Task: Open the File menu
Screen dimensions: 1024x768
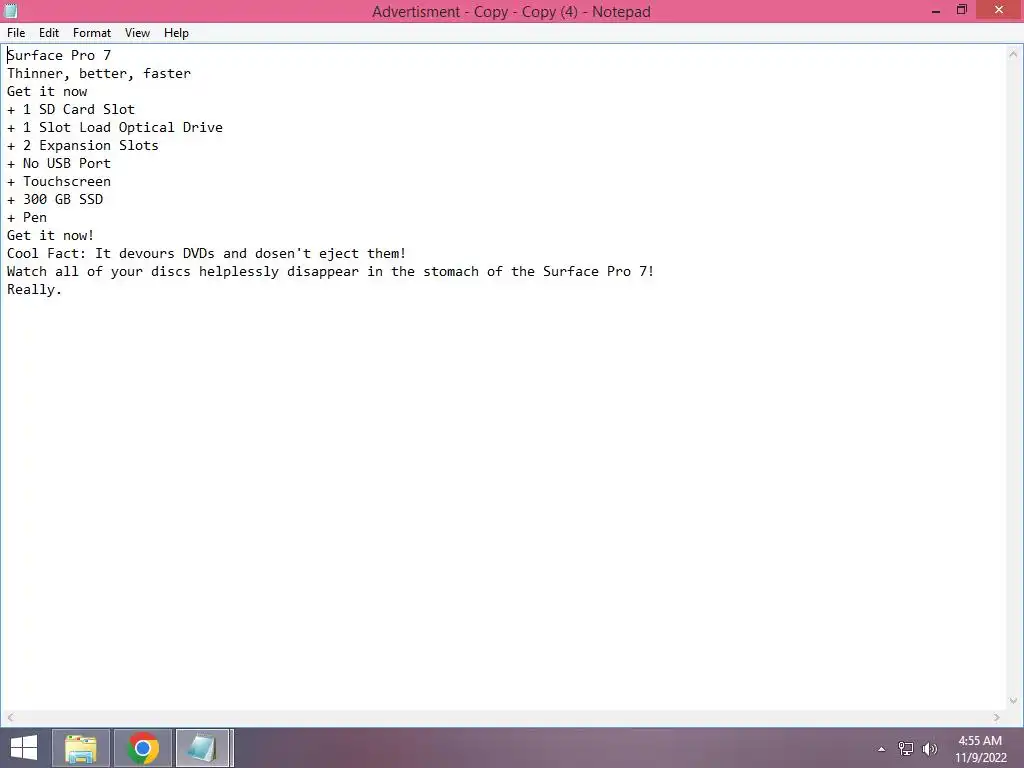Action: point(16,33)
